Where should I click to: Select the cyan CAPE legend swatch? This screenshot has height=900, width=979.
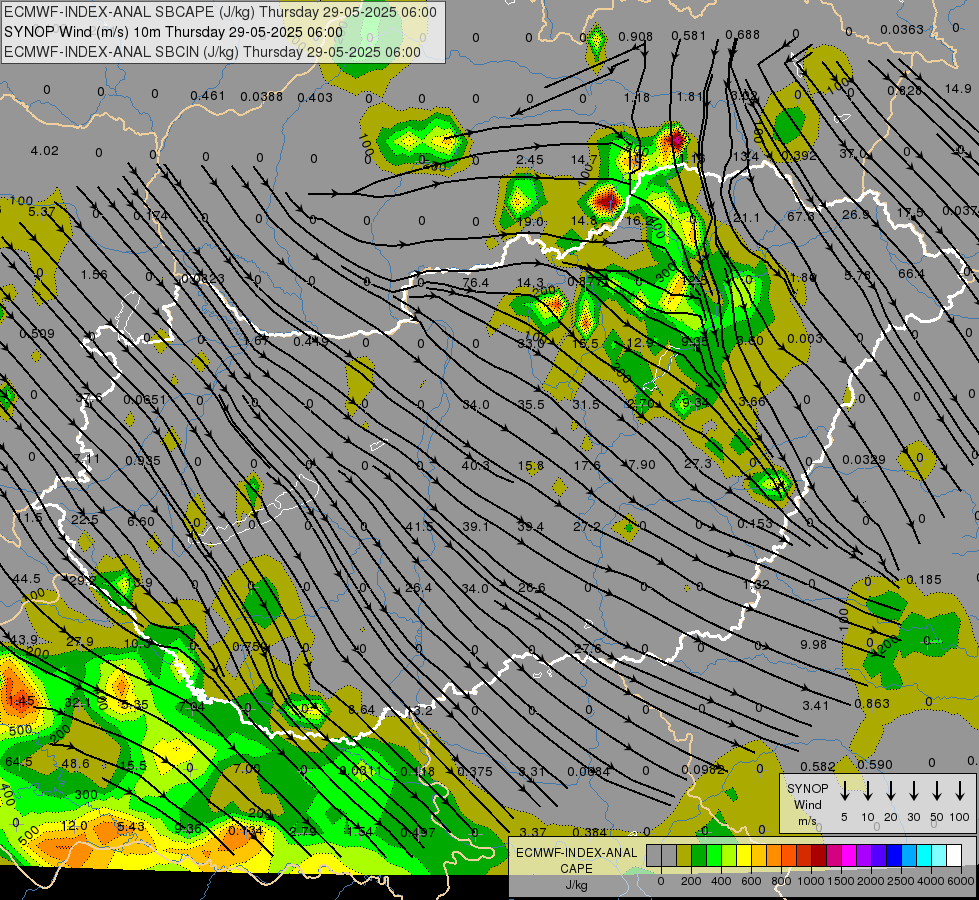tap(923, 856)
